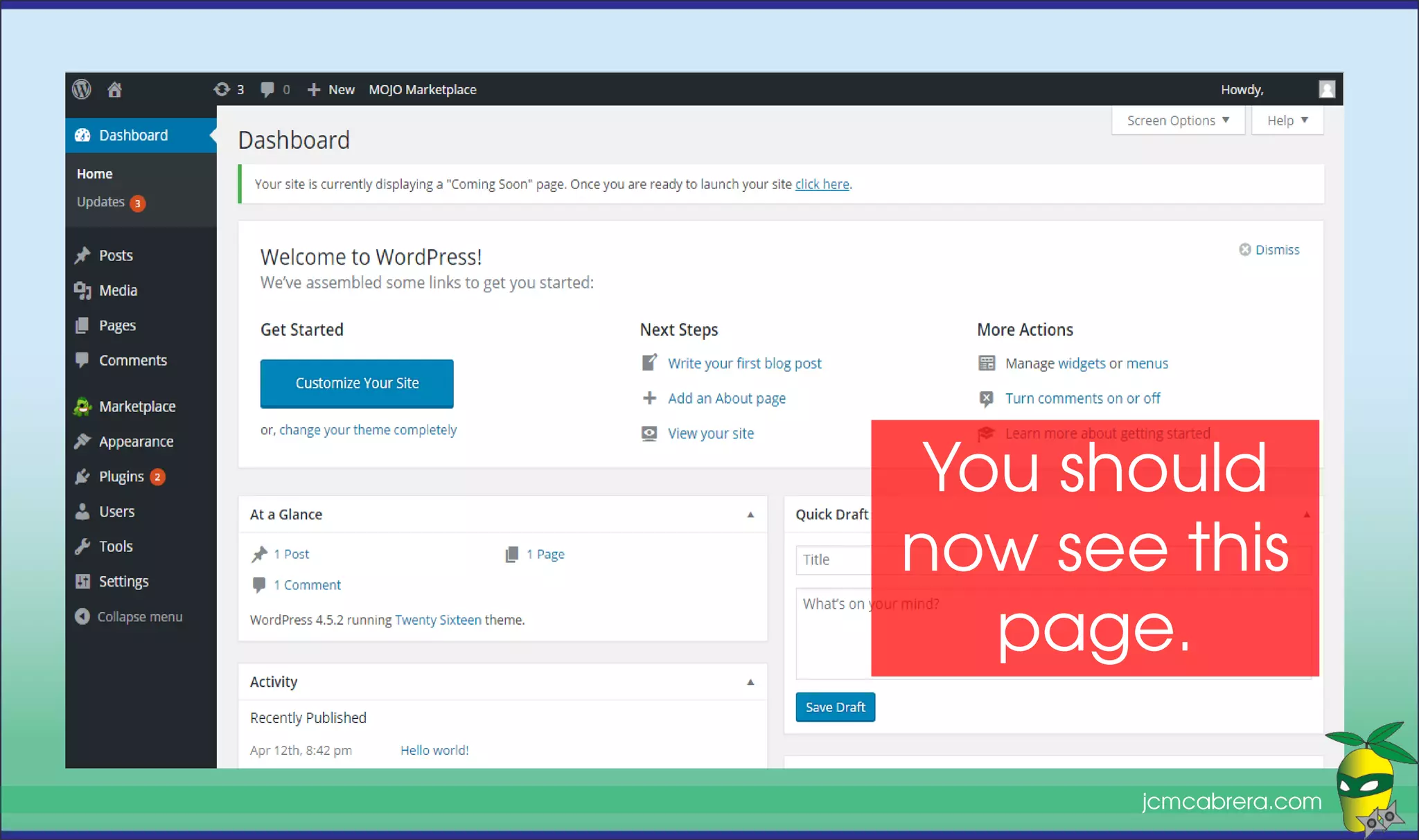
Task: Open the Screen Options dropdown
Action: [1178, 120]
